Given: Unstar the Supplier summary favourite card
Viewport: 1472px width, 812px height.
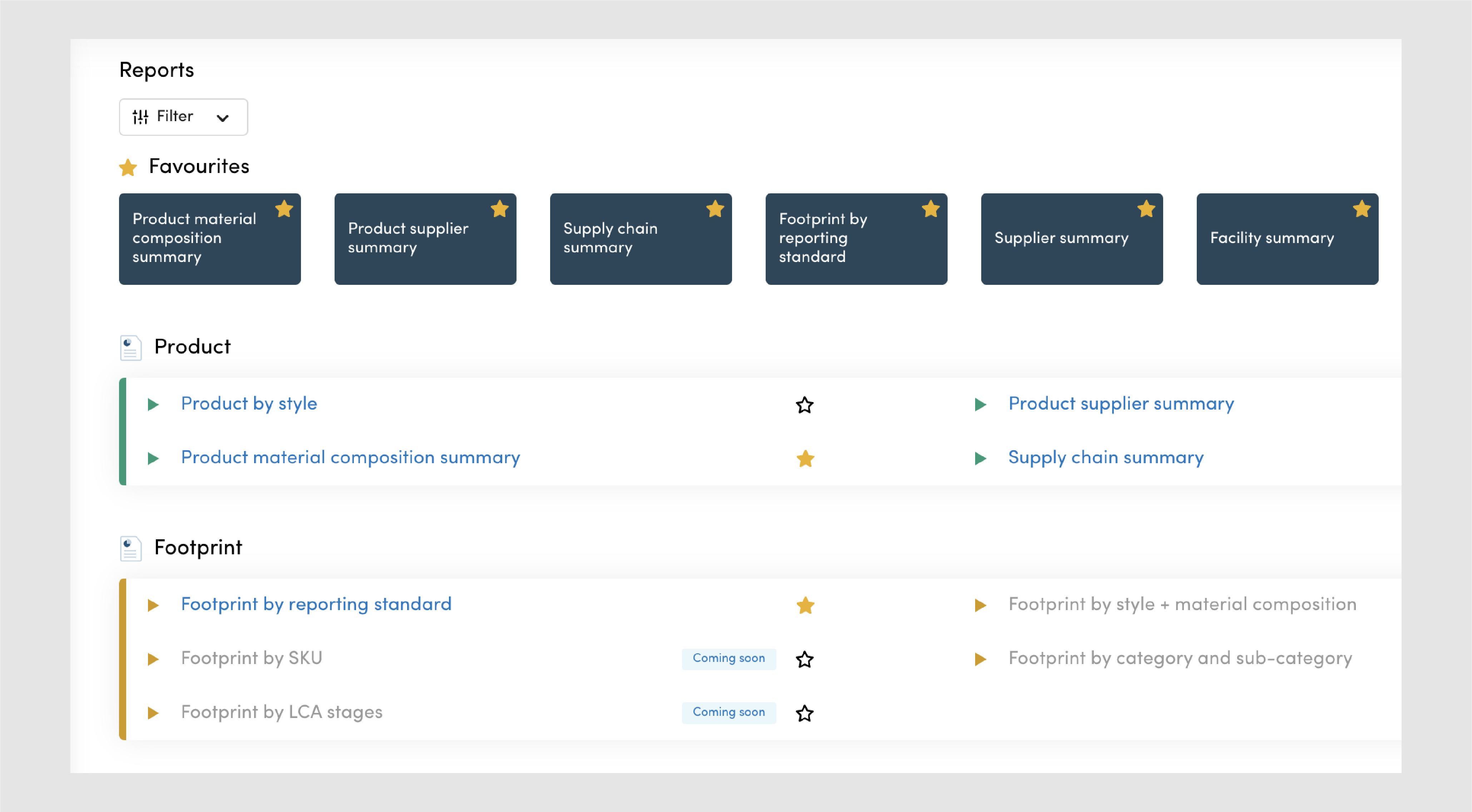Looking at the screenshot, I should click(x=1146, y=209).
